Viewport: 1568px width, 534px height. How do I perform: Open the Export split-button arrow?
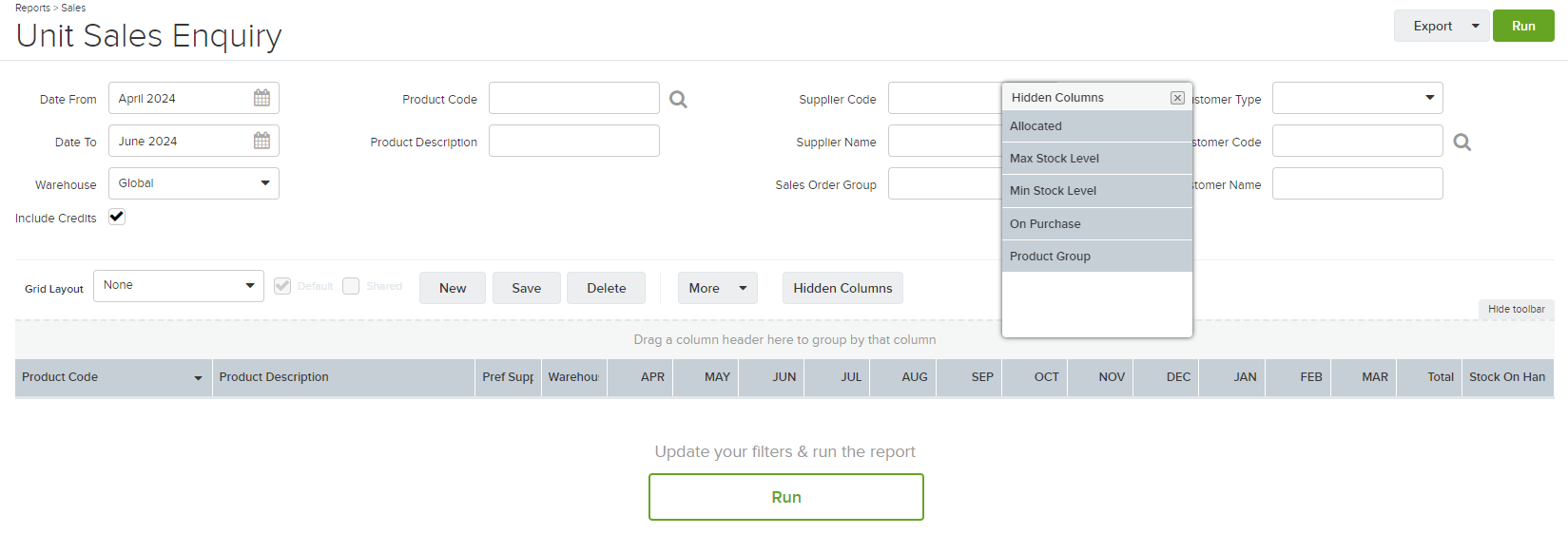pyautogui.click(x=1475, y=26)
